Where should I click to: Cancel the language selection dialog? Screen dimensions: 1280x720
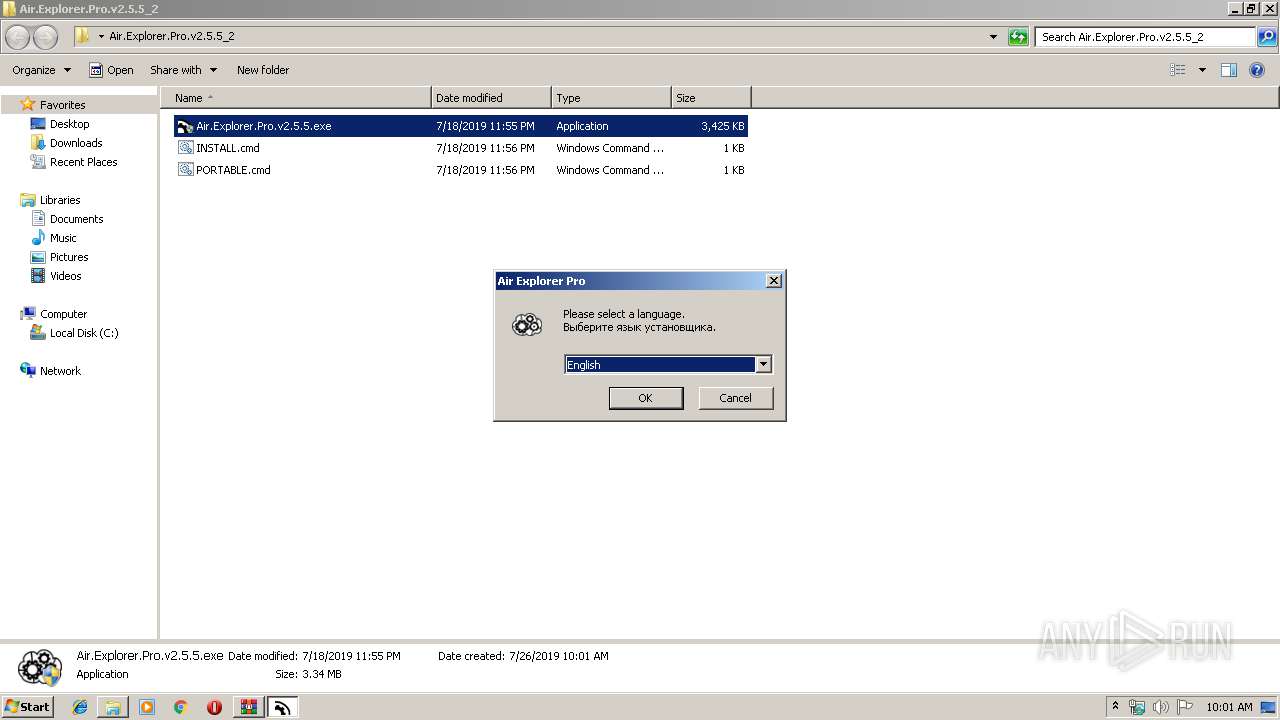735,398
